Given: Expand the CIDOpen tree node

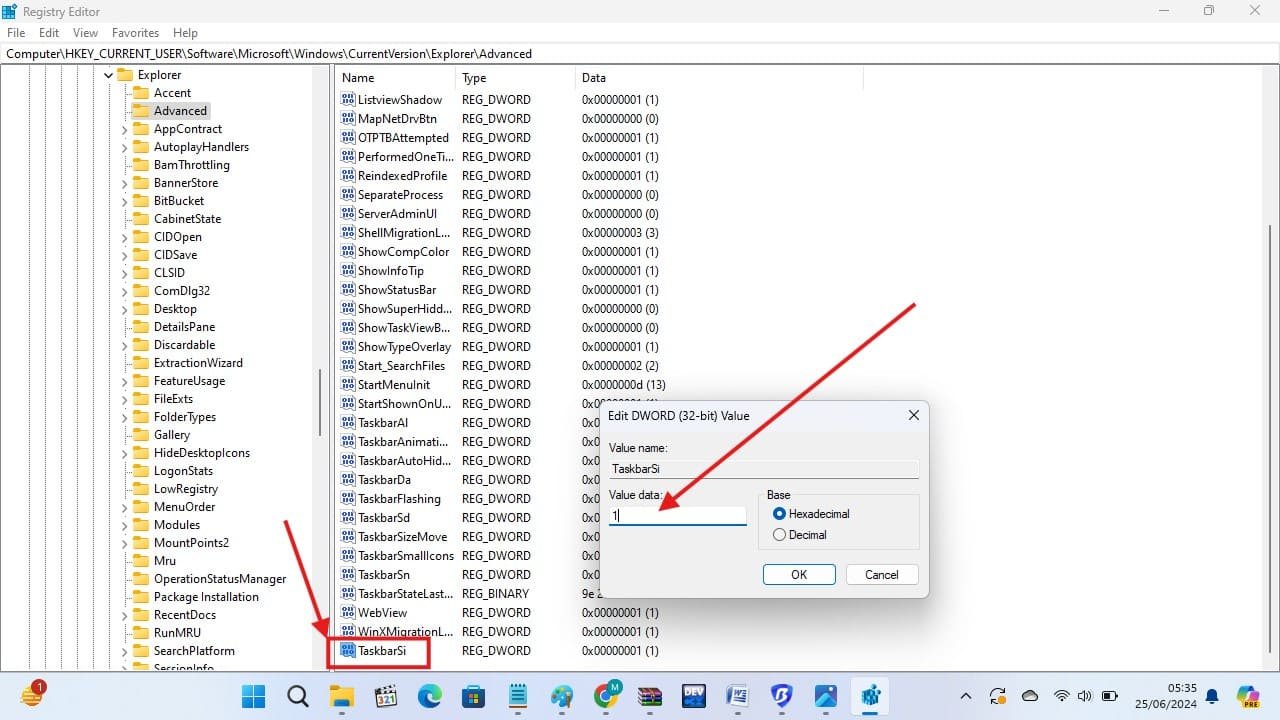Looking at the screenshot, I should (123, 236).
